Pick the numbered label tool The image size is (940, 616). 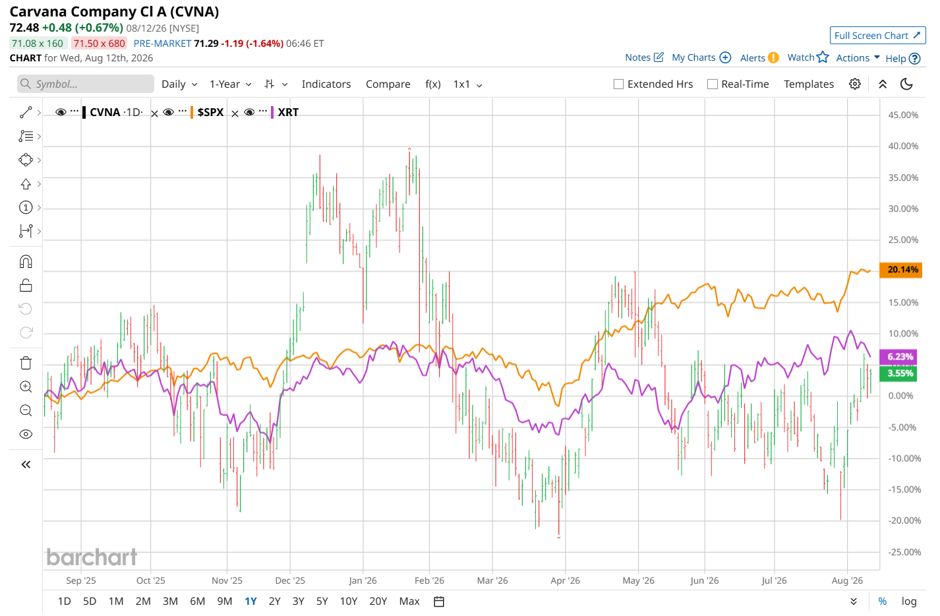25,207
